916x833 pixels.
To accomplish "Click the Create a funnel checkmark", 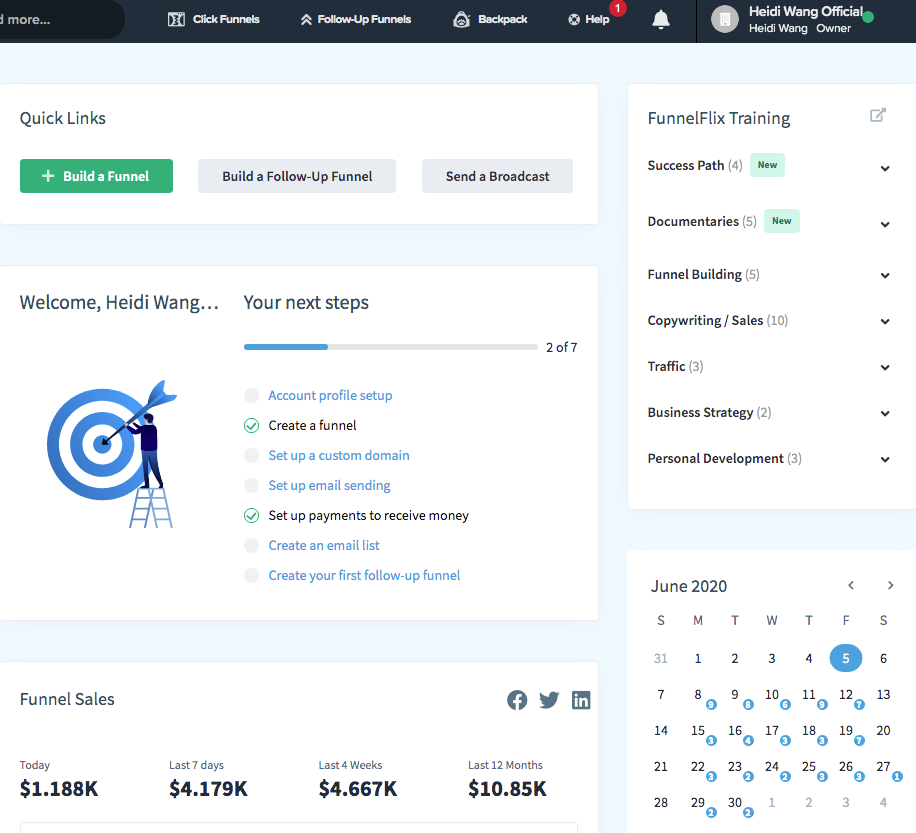I will click(x=251, y=426).
